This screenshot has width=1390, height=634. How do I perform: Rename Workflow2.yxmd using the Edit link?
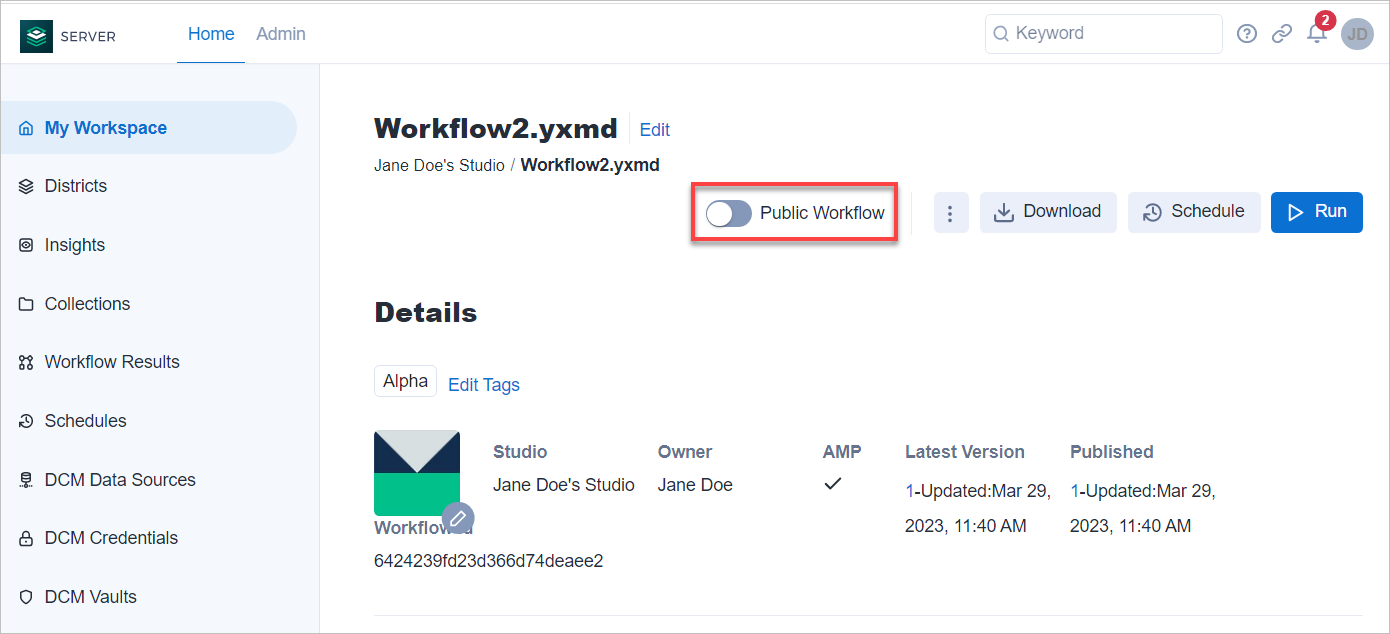pyautogui.click(x=654, y=129)
